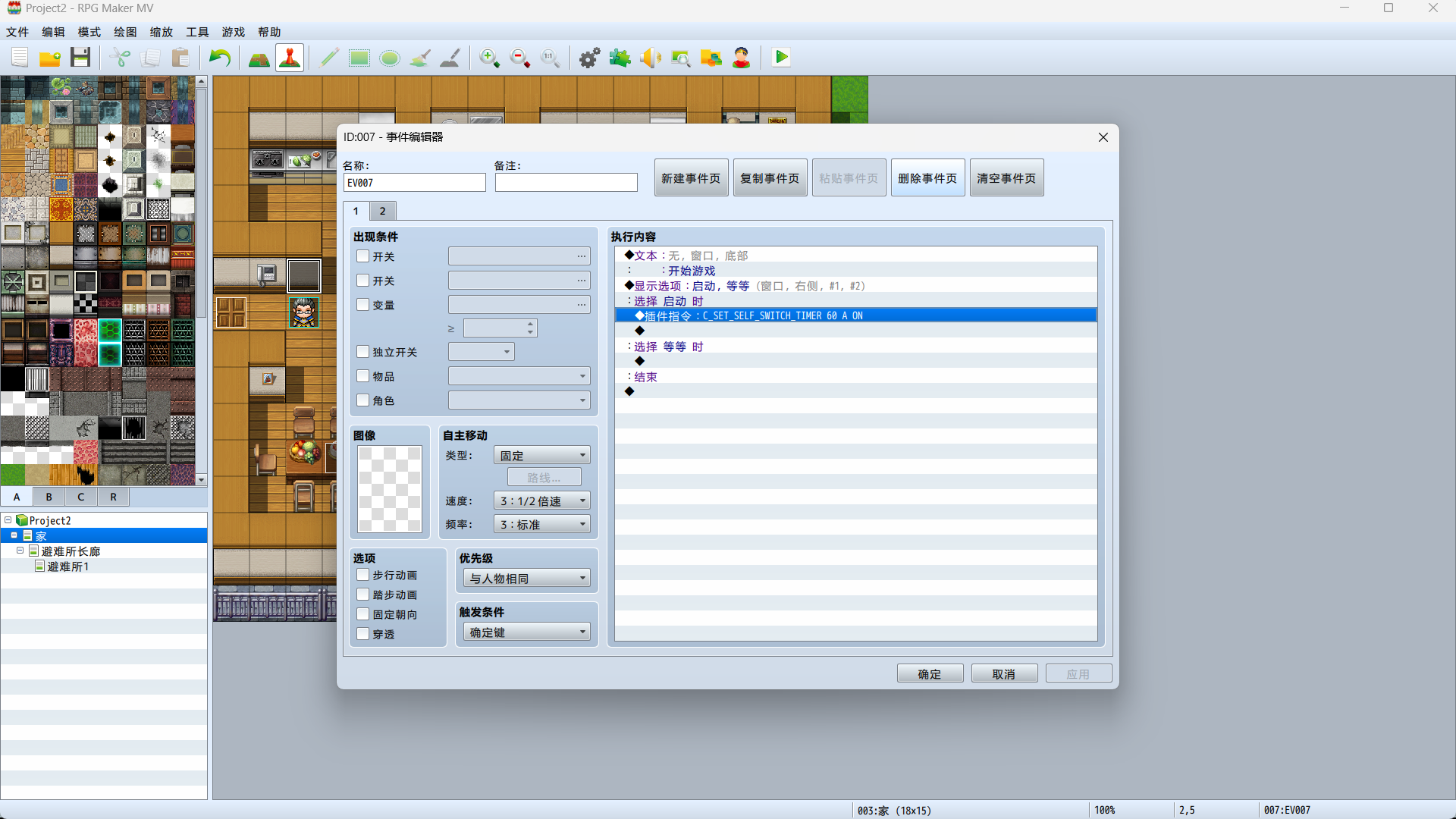The image size is (1456, 819).
Task: Open the 文件 menu
Action: (x=17, y=32)
